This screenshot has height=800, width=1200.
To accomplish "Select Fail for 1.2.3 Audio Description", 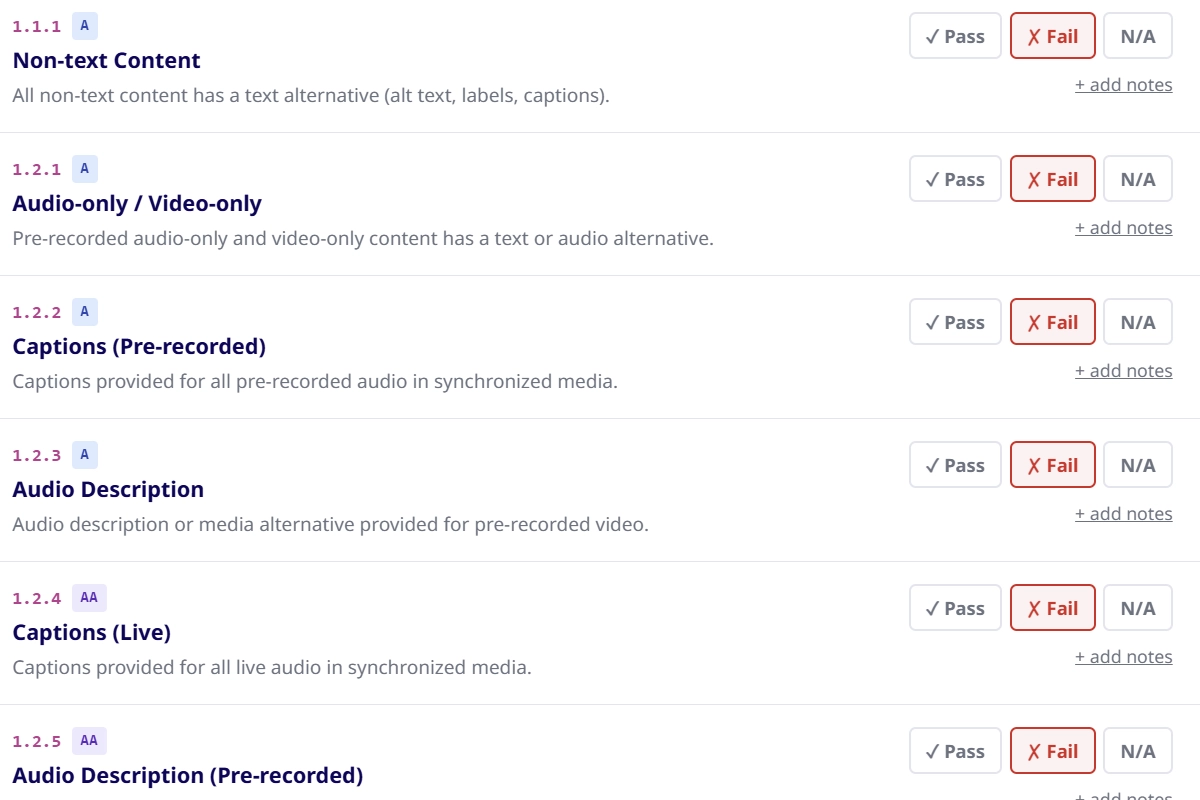I will coord(1052,465).
